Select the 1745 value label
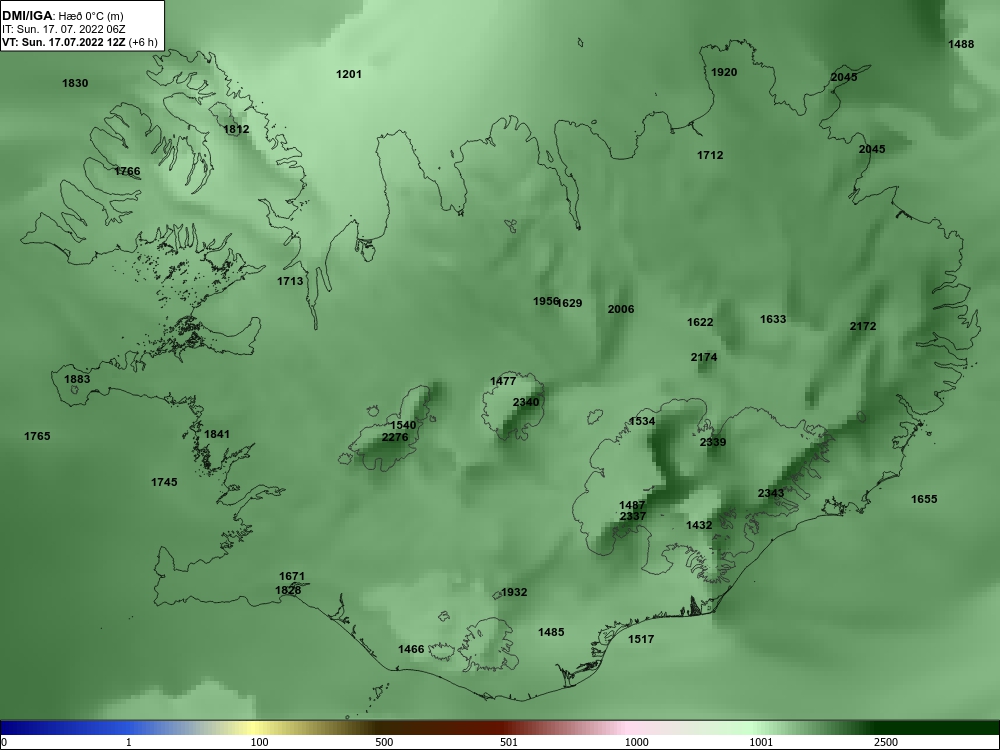Screen dimensions: 1000x750 pos(165,482)
